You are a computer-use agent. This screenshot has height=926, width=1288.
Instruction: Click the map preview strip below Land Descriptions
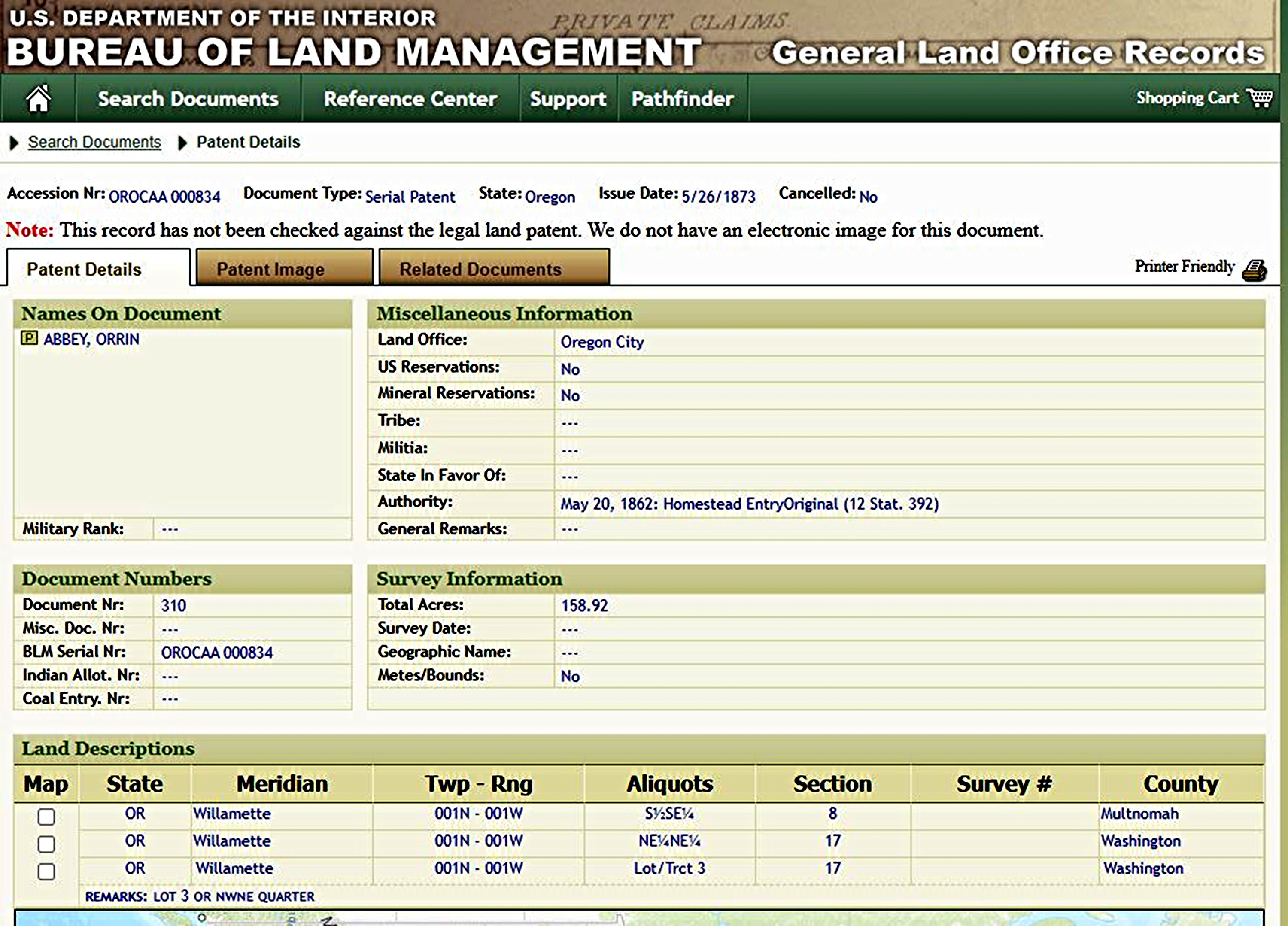(x=639, y=917)
